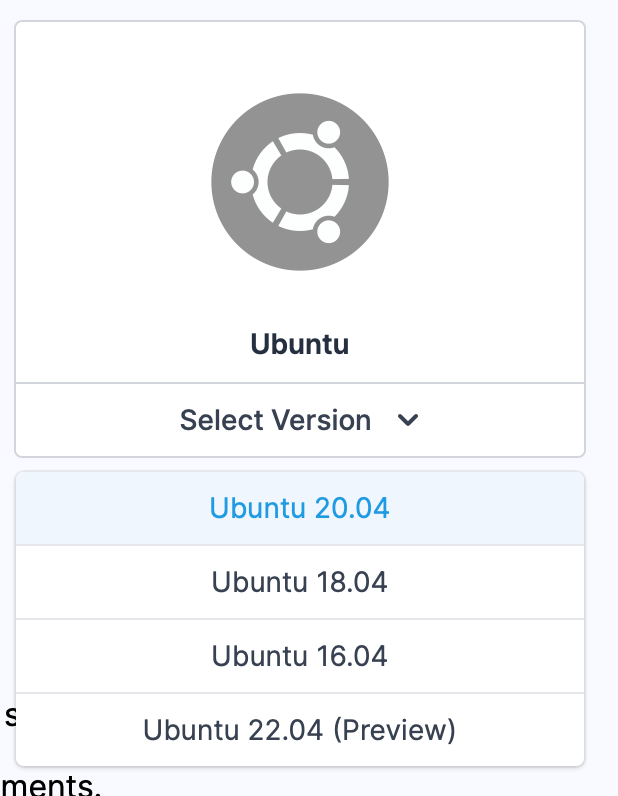Click the Select Version text label

pyautogui.click(x=275, y=420)
